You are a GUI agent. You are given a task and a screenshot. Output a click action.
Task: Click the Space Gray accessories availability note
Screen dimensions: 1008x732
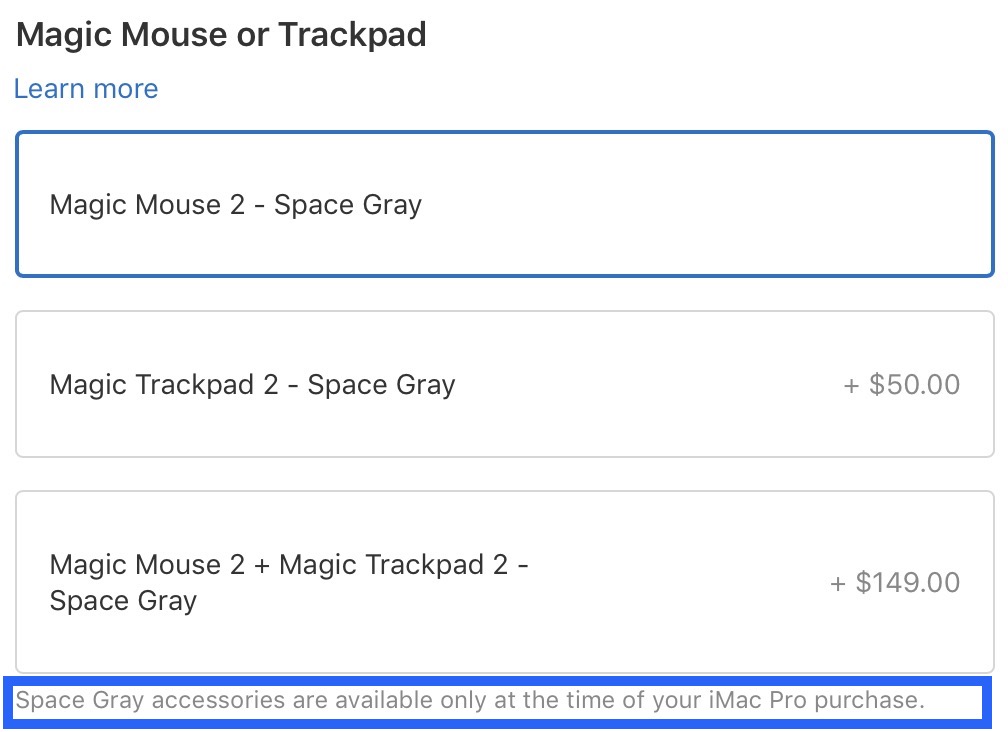point(470,700)
